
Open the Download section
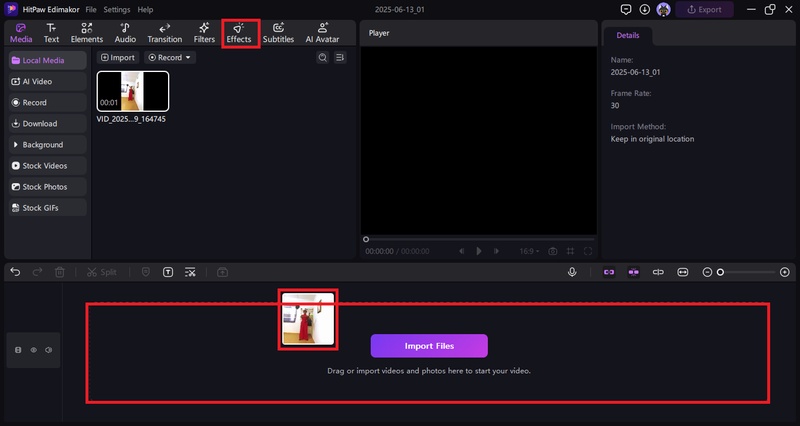pyautogui.click(x=47, y=123)
